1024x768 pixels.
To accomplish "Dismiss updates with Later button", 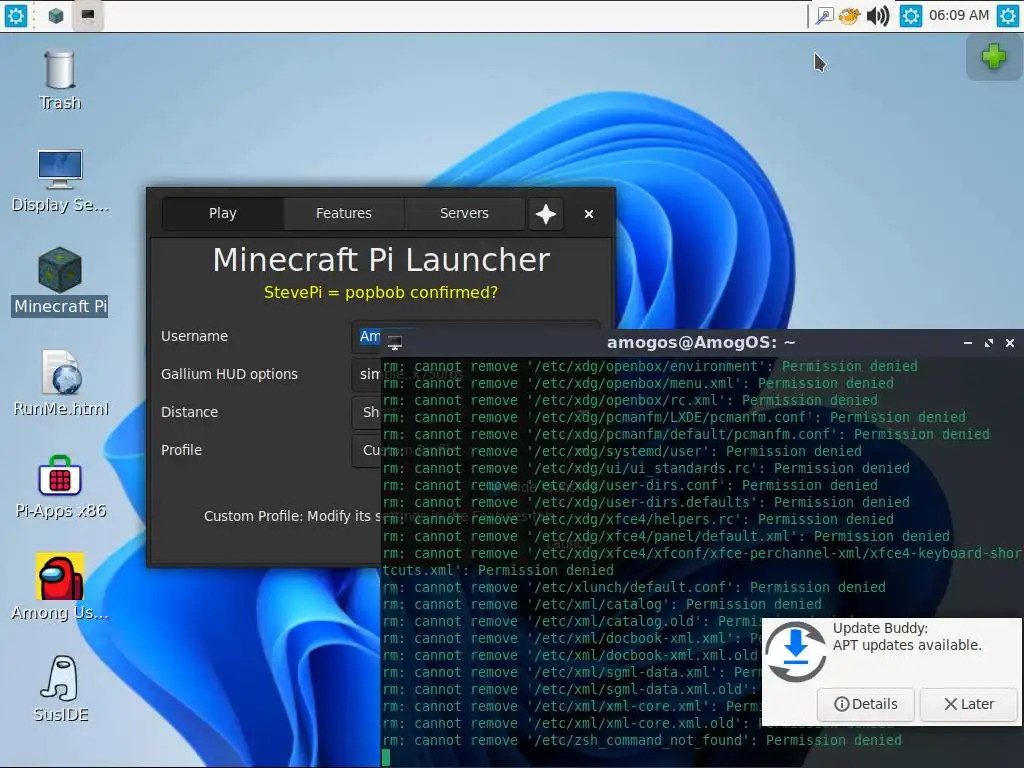I will (x=969, y=704).
